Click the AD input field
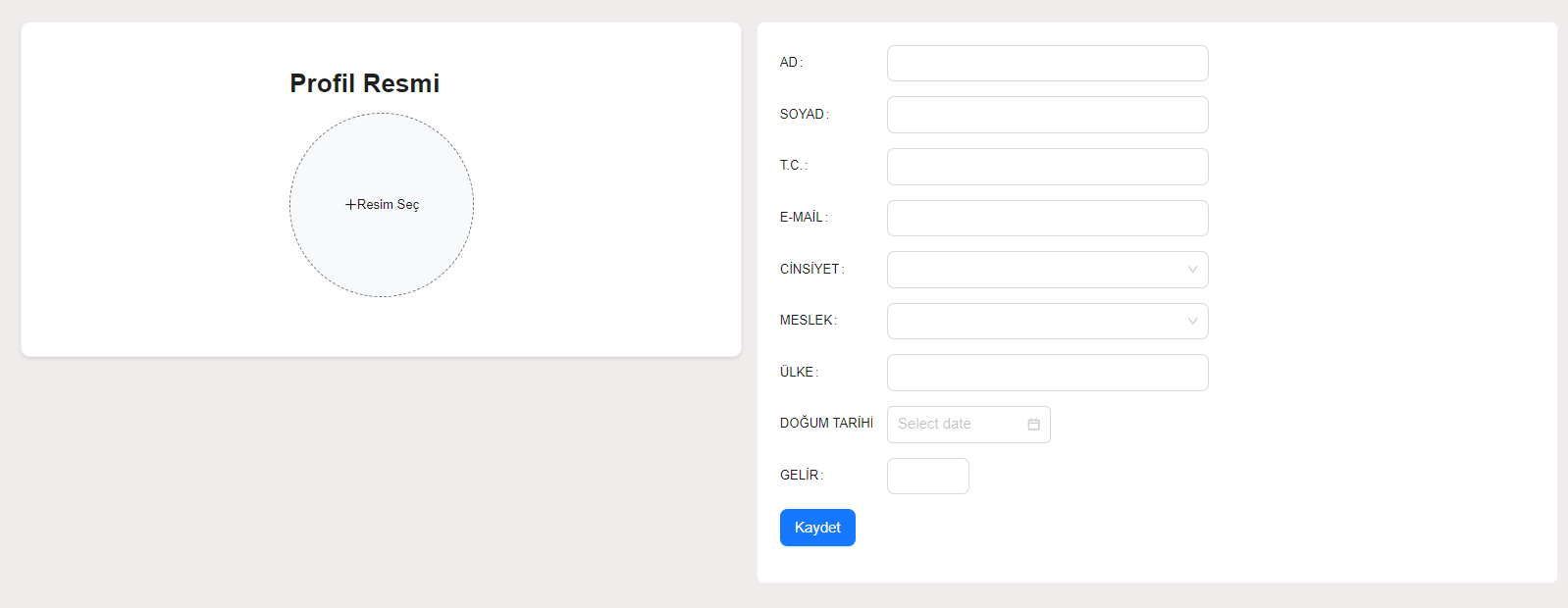This screenshot has height=608, width=1568. 1047,64
